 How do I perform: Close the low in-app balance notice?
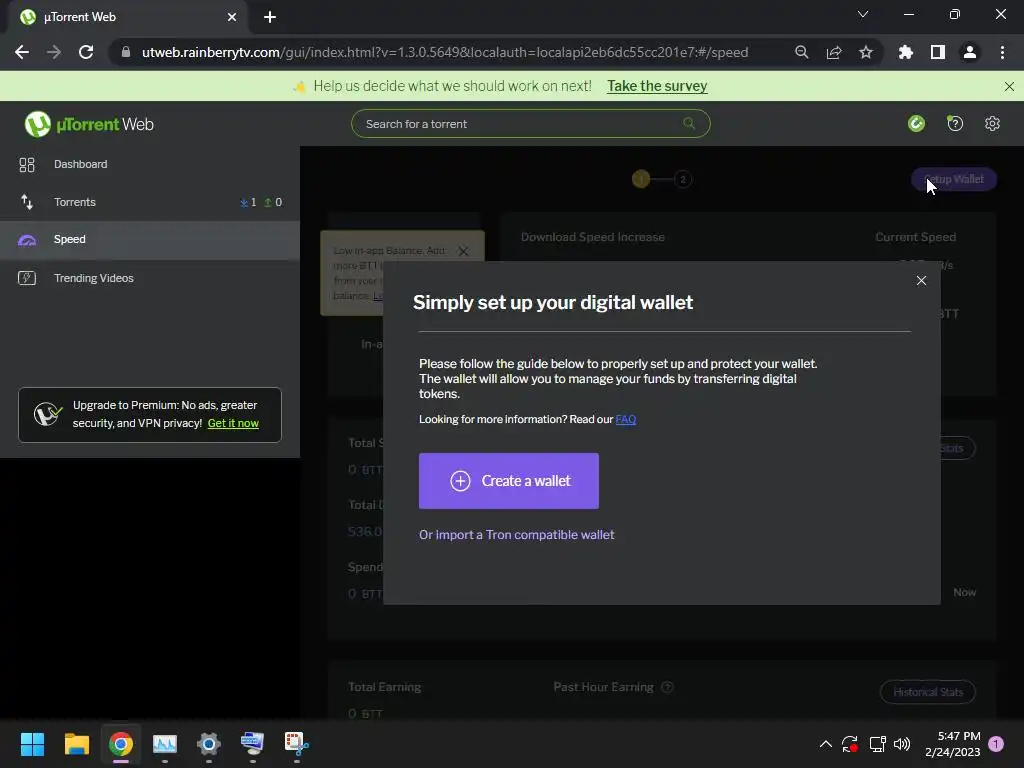click(x=463, y=251)
